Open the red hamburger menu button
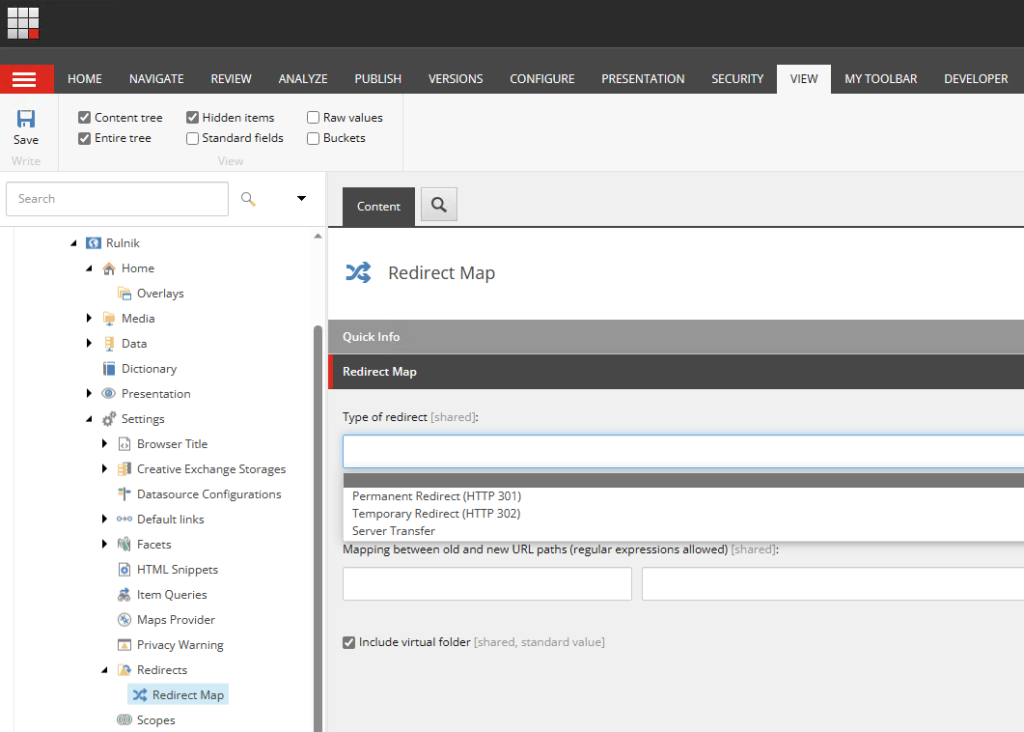 tap(26, 79)
